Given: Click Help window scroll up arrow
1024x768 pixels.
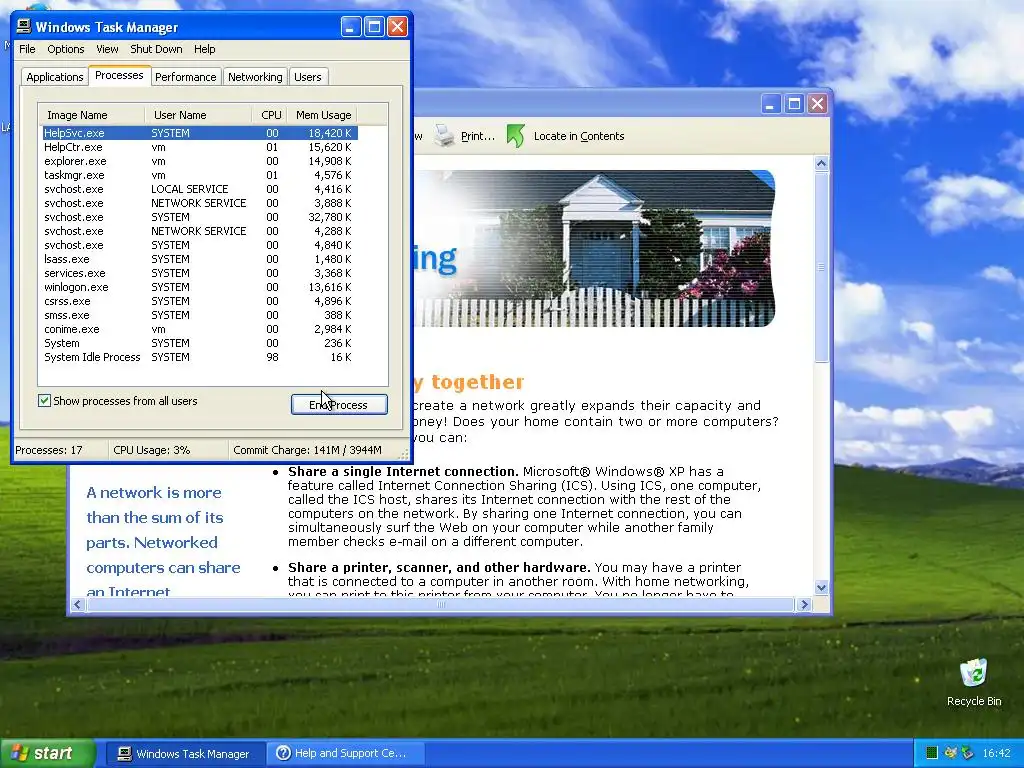Looking at the screenshot, I should tap(822, 163).
